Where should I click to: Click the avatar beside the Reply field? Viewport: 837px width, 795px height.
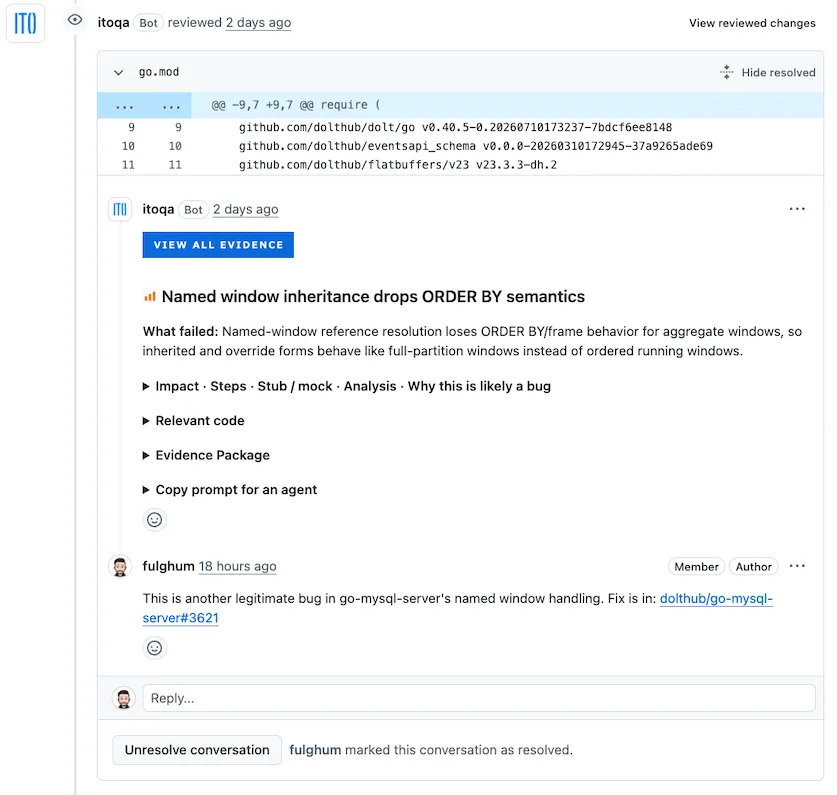click(124, 698)
